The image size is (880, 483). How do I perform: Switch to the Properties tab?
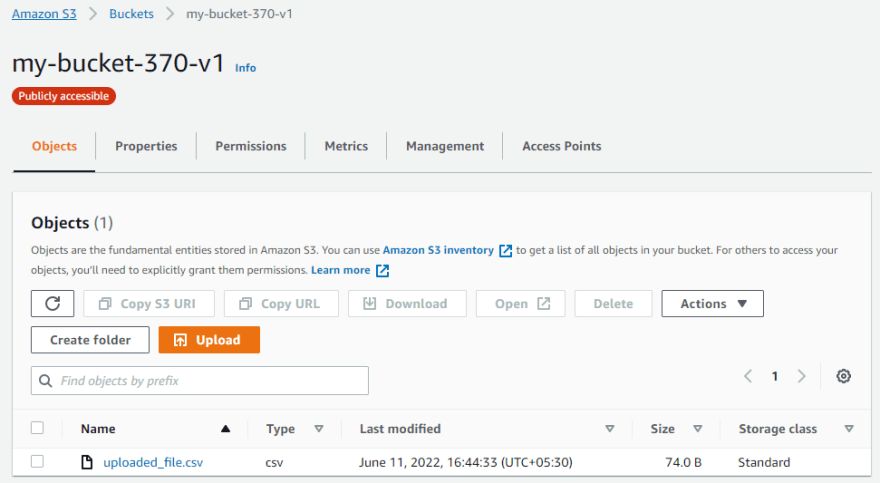[146, 146]
